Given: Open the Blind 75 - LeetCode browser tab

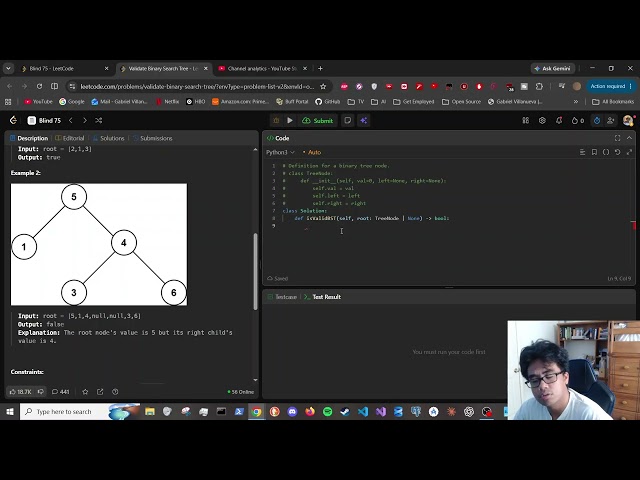Looking at the screenshot, I should (x=64, y=68).
